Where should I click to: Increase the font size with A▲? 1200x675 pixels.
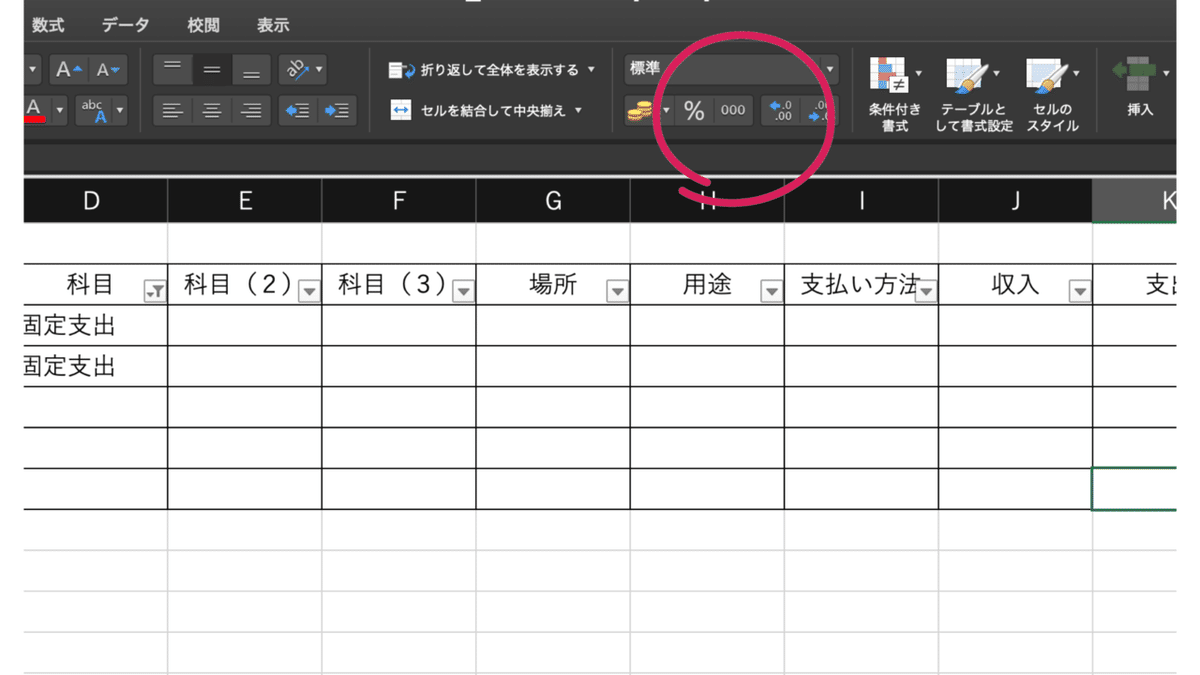[x=67, y=69]
